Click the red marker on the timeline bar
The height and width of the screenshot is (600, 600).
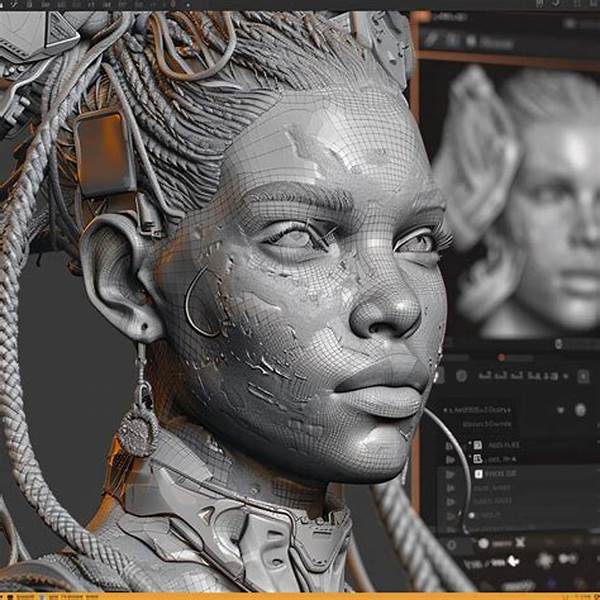(x=501, y=357)
